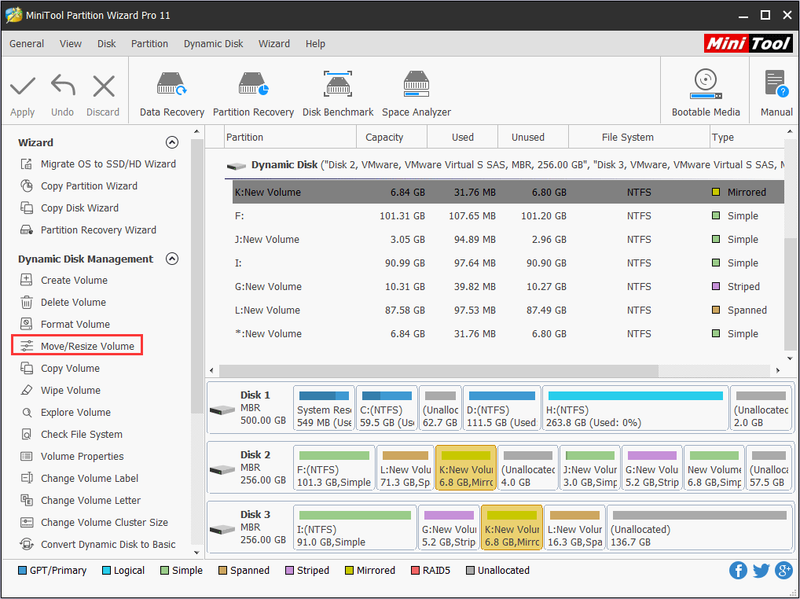
Task: Collapse the Wizard section chevron
Action: 172,142
